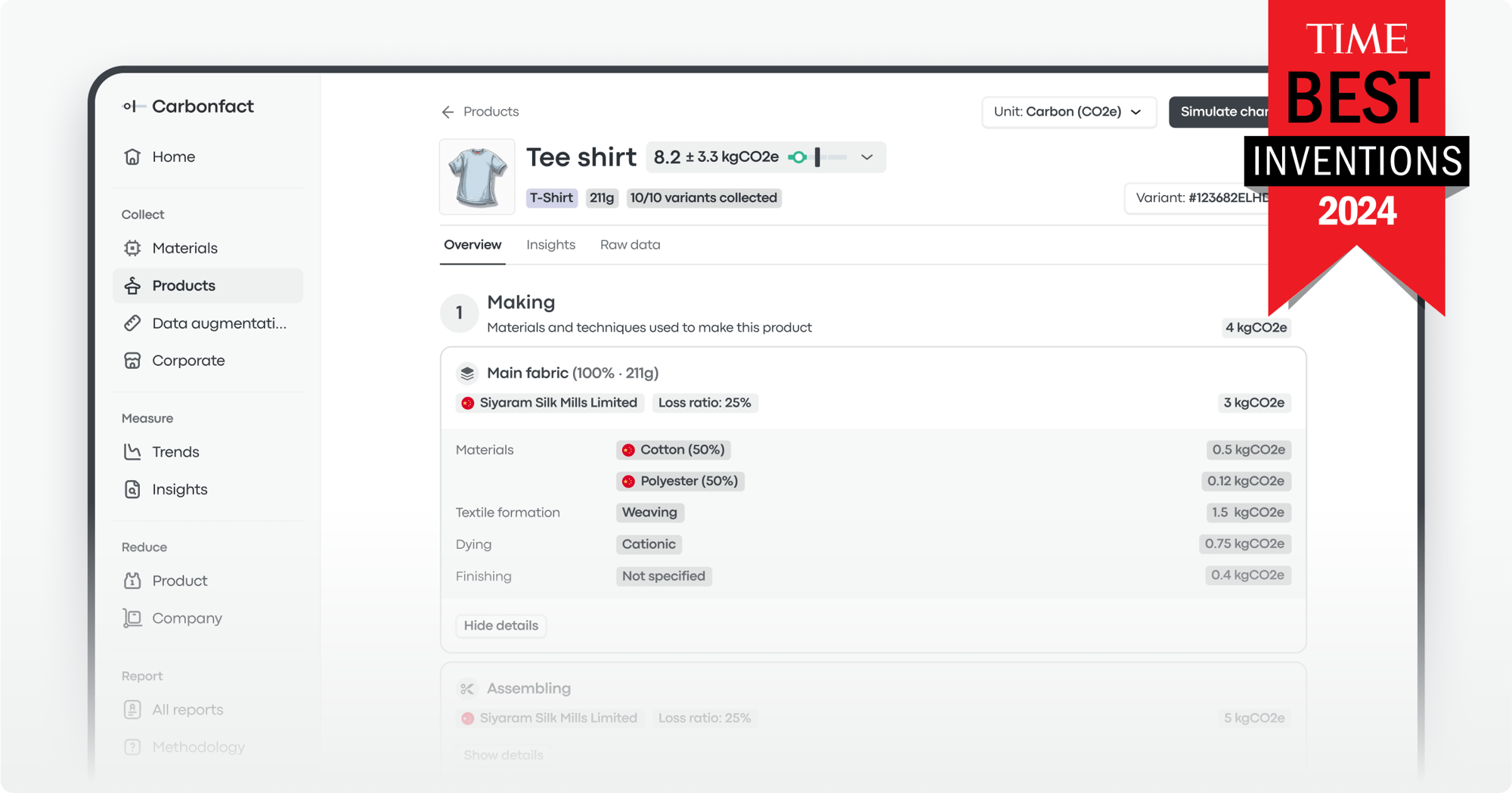The height and width of the screenshot is (793, 1512).
Task: Click the Products breadcrumb link
Action: point(491,112)
